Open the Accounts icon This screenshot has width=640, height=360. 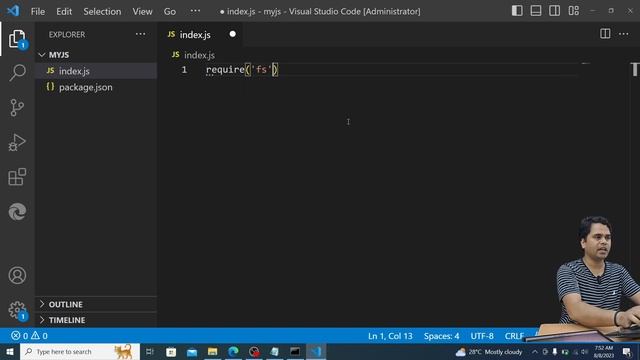(x=17, y=276)
